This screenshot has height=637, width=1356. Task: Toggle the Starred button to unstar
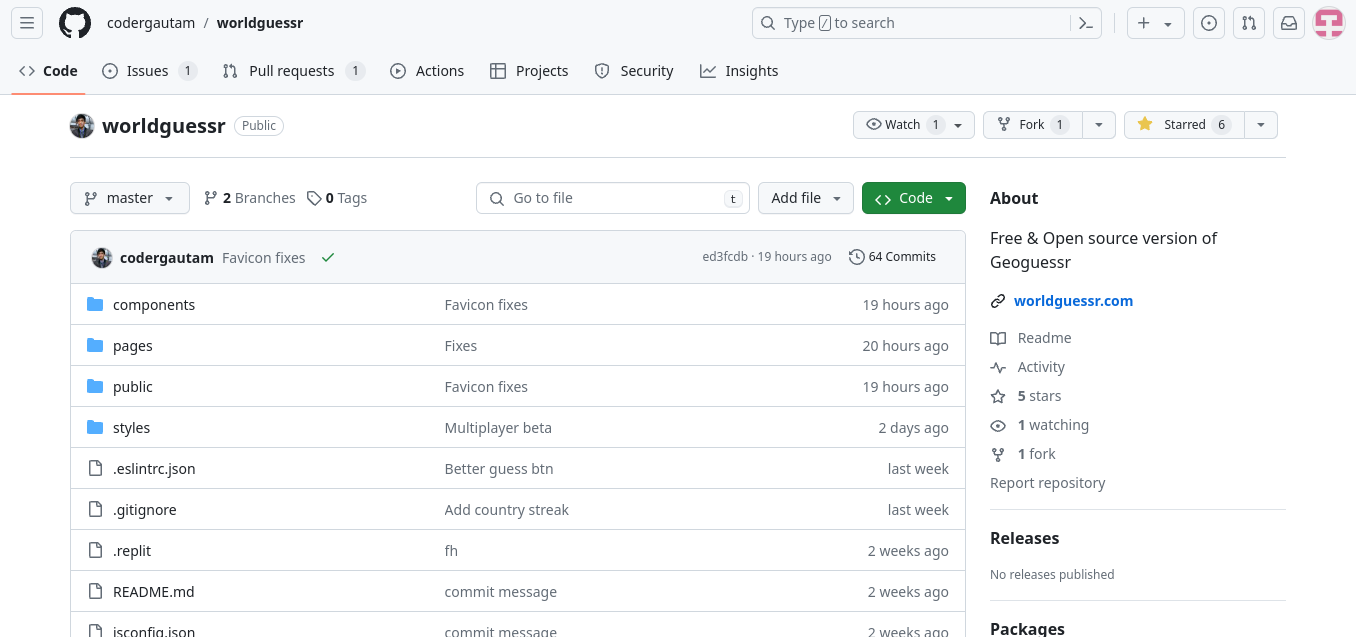1184,125
